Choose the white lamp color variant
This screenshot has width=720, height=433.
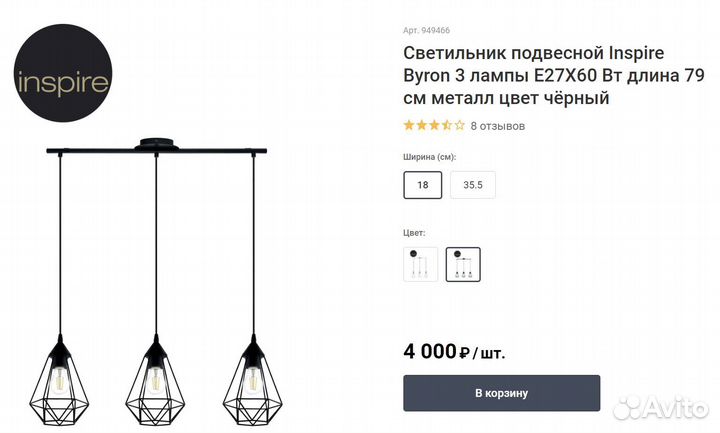(x=421, y=264)
